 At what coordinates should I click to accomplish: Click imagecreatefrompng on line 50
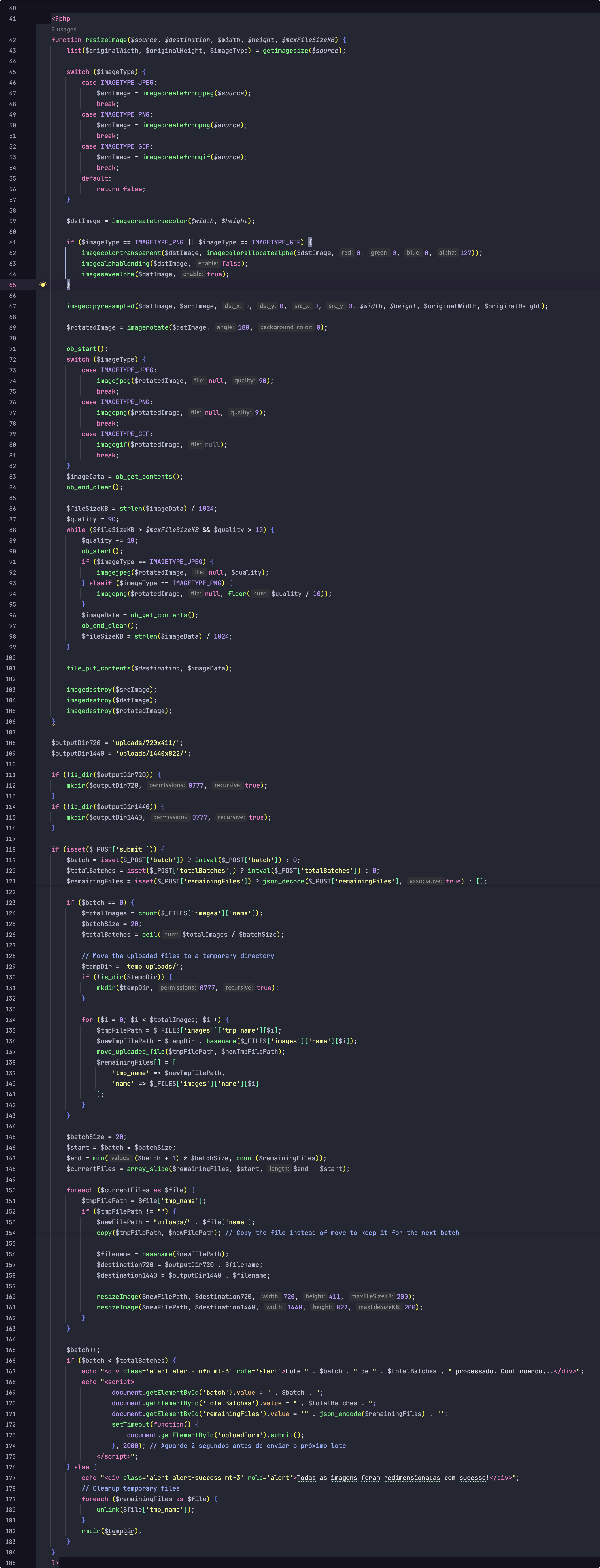point(176,125)
